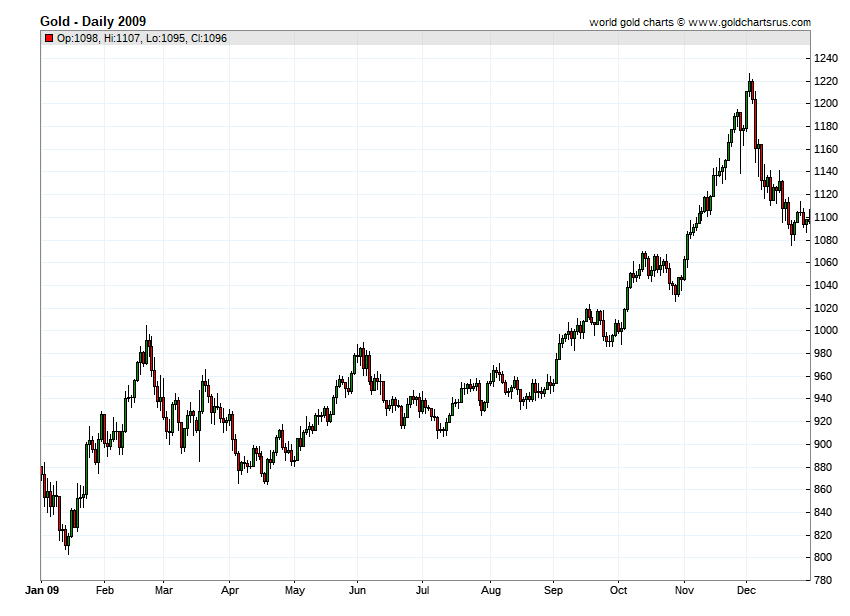The image size is (850, 616).
Task: Click the 'Apr' x-axis label
Action: [x=230, y=590]
